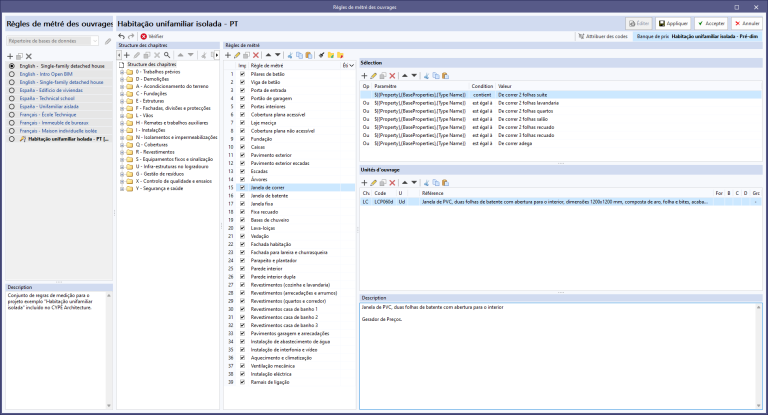Click the Condition column header in Sélection
Image resolution: width=768 pixels, height=415 pixels.
click(x=482, y=86)
